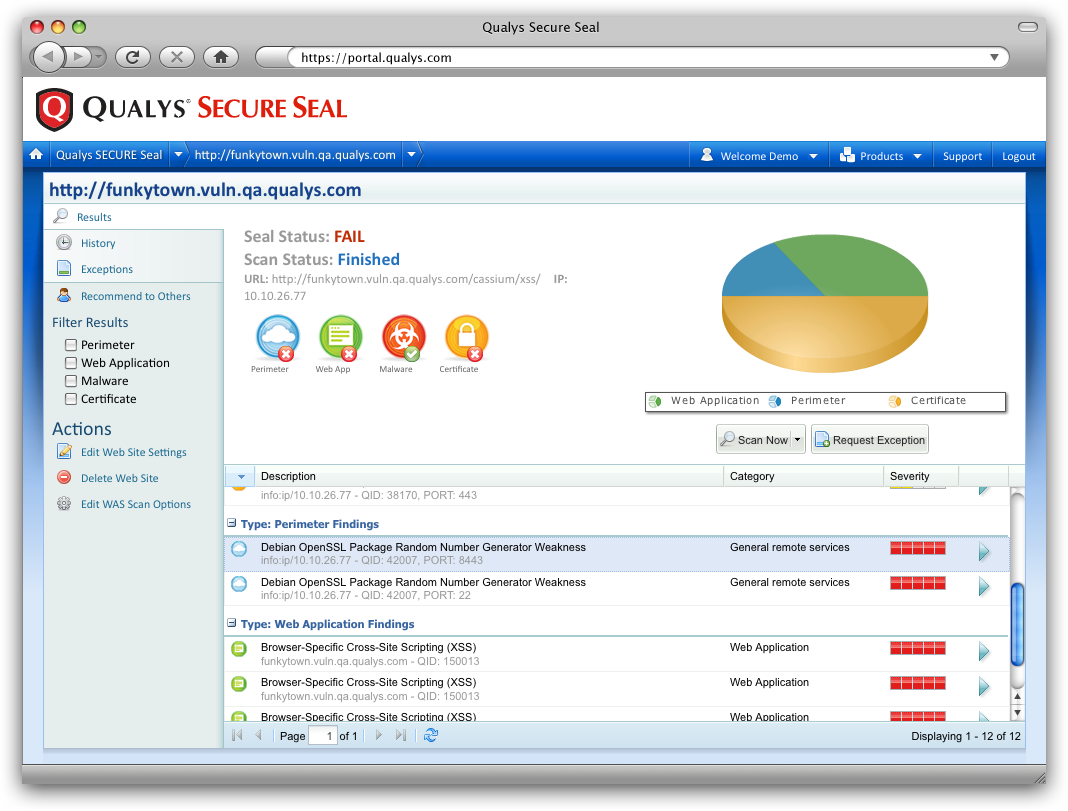Click the Request Exception button
Viewport: 1068px width, 811px height.
tap(869, 438)
